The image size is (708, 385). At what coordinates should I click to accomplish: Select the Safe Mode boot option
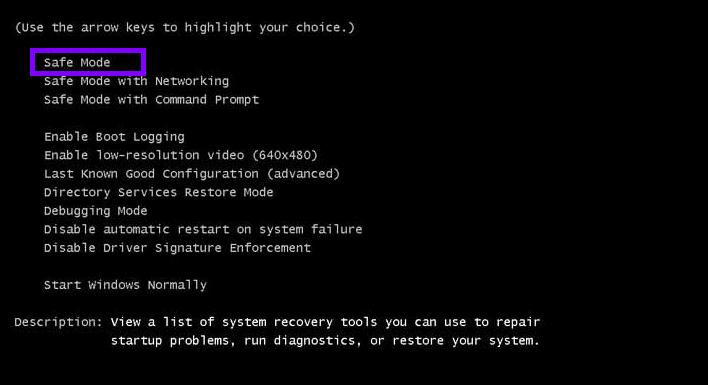[x=77, y=62]
